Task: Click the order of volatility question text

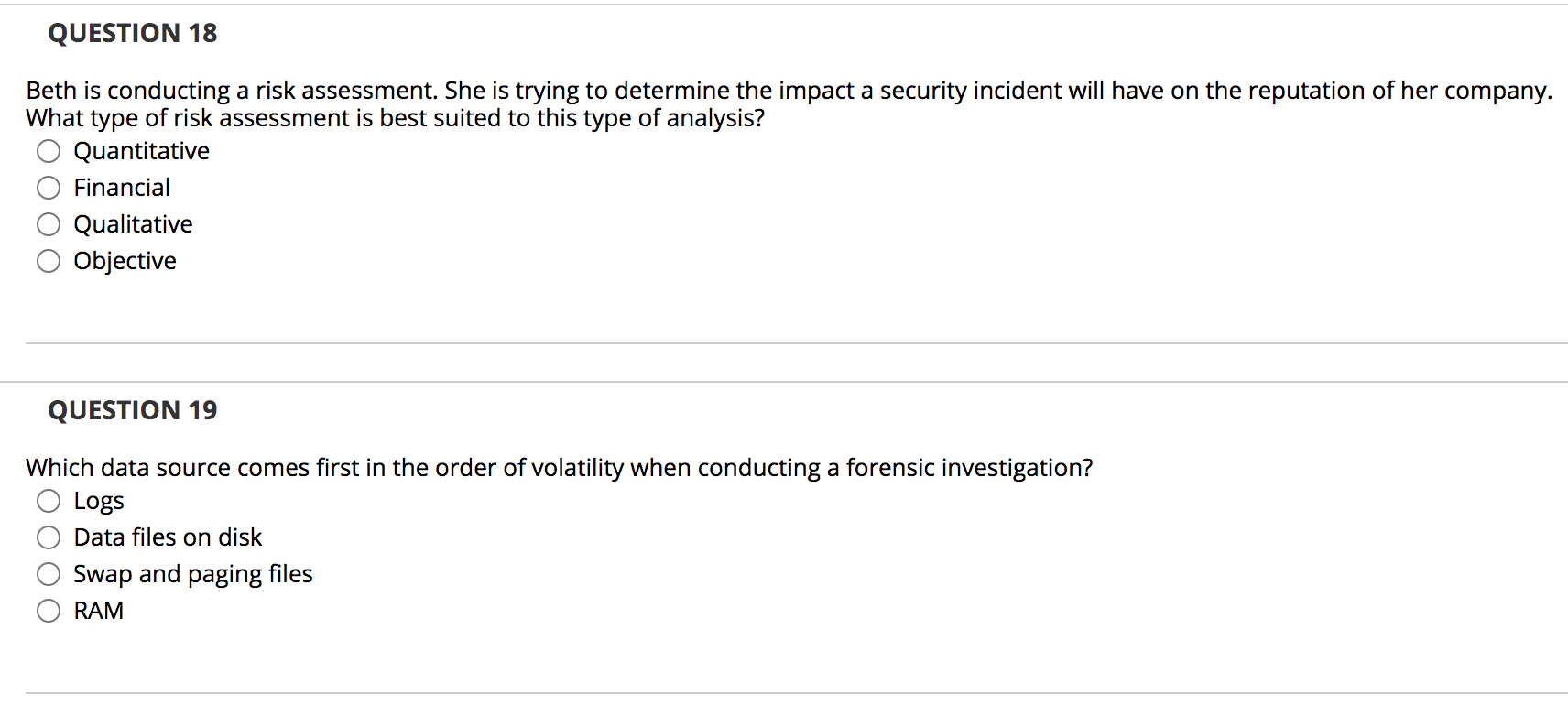Action: pos(559,468)
